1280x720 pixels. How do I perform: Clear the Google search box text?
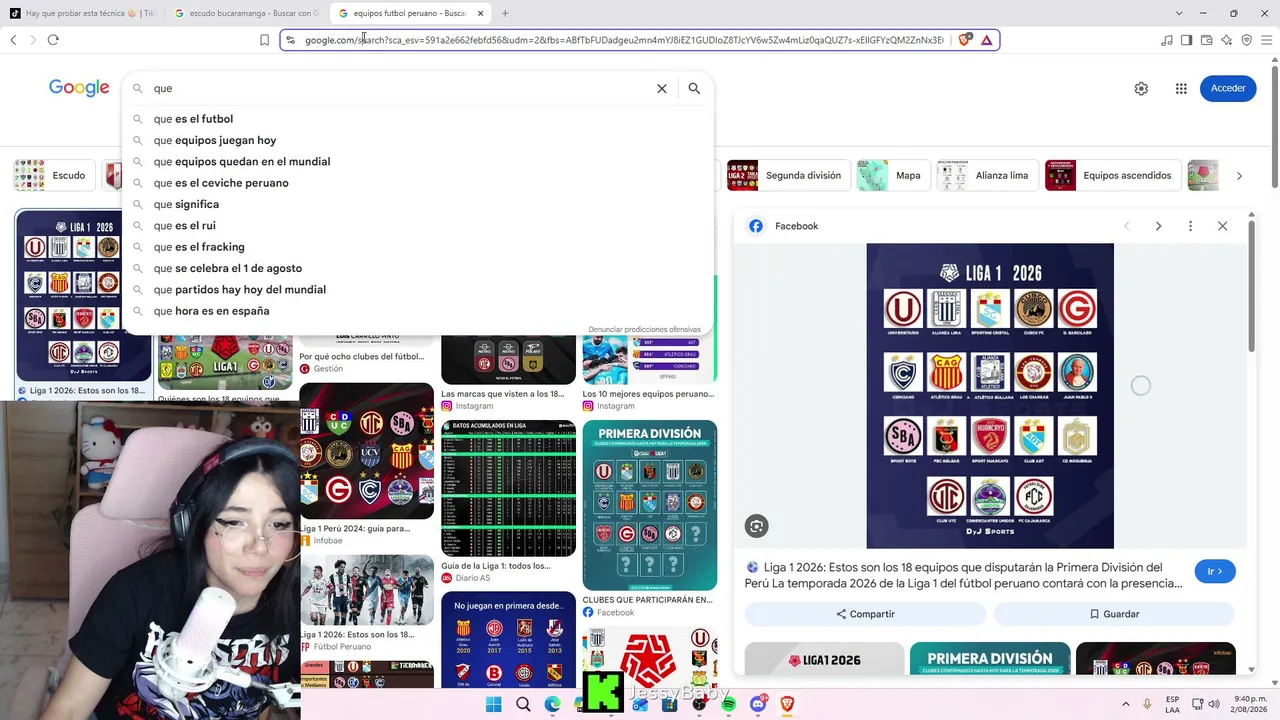tap(662, 89)
